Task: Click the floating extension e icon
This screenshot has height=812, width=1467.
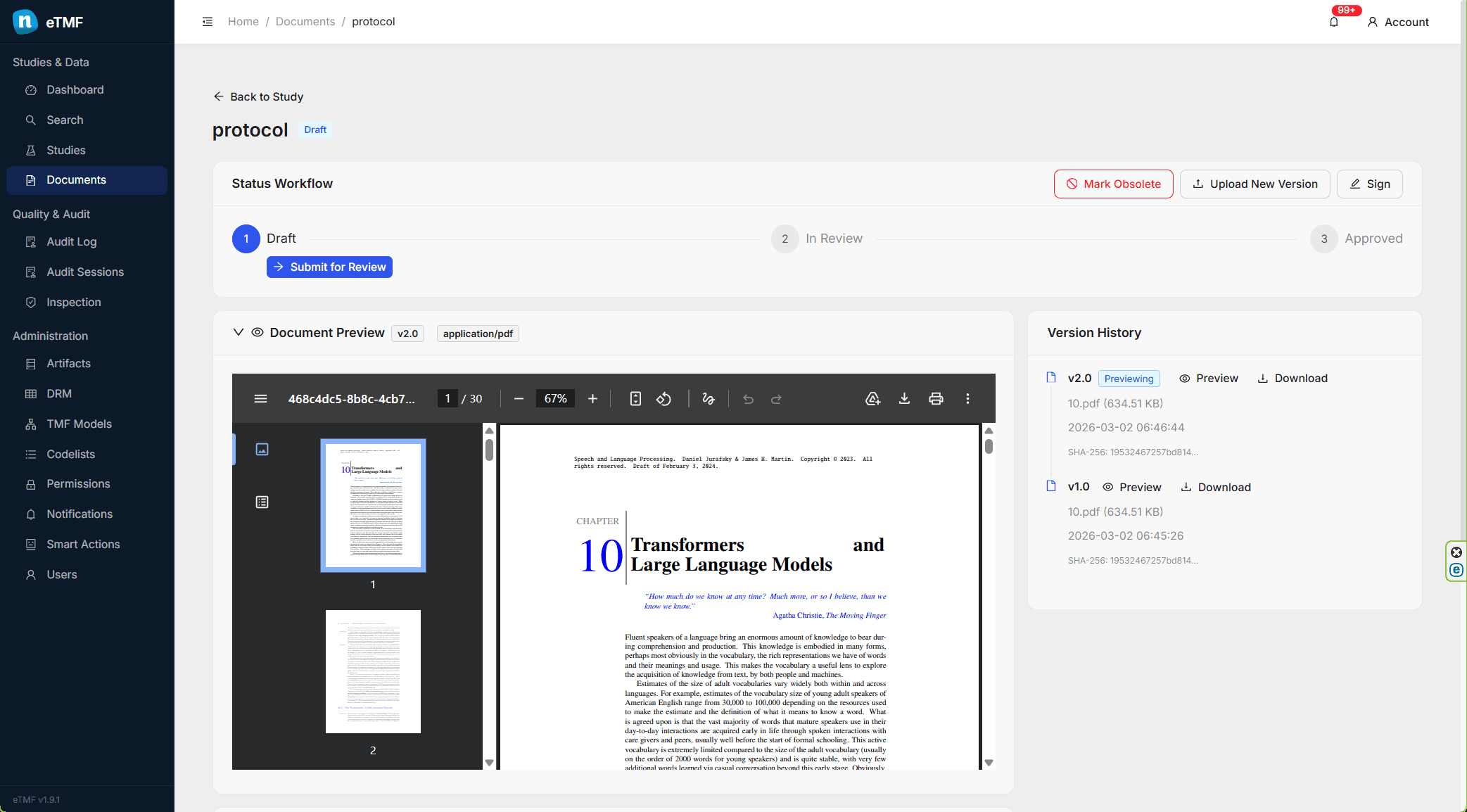Action: tap(1456, 570)
